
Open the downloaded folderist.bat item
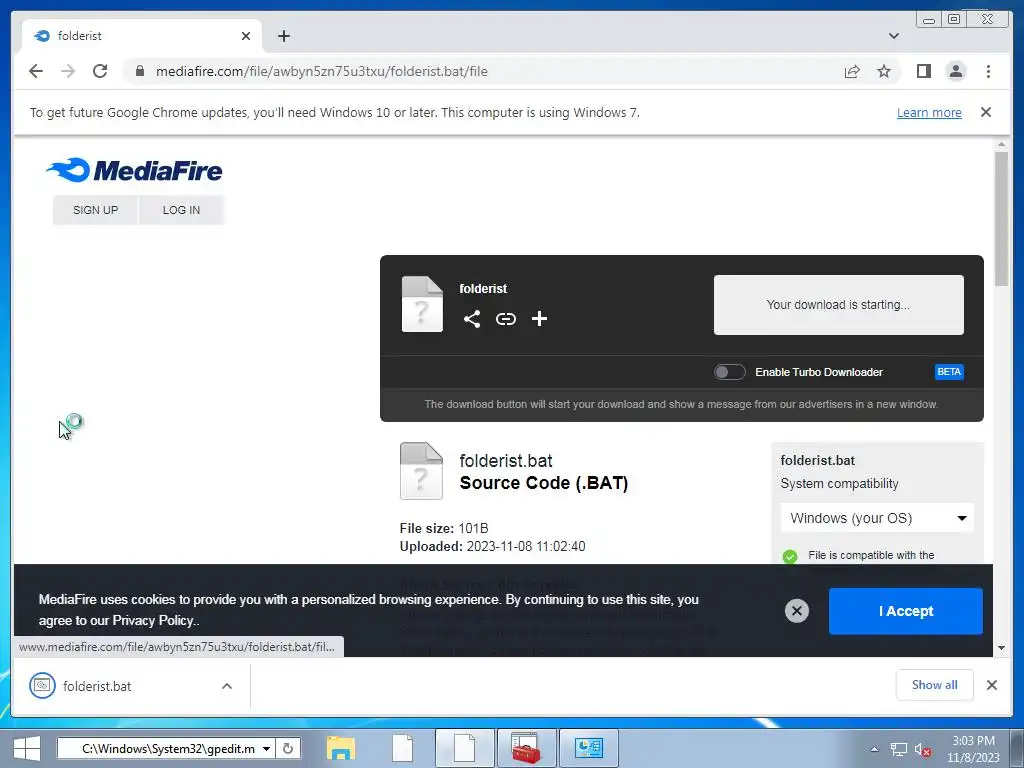tap(97, 686)
